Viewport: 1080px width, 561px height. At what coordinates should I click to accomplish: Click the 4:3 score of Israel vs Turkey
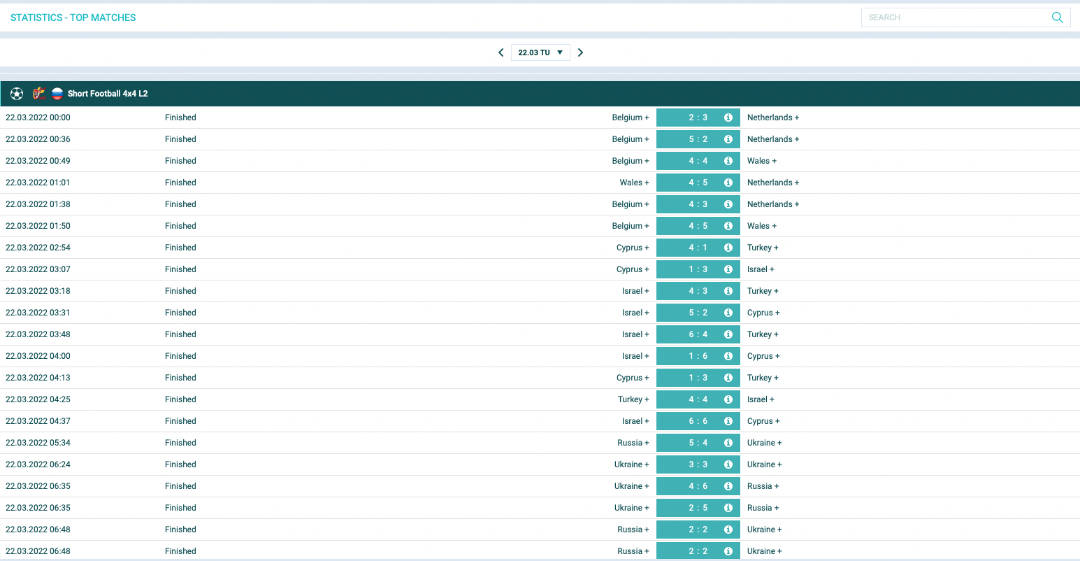tap(697, 291)
